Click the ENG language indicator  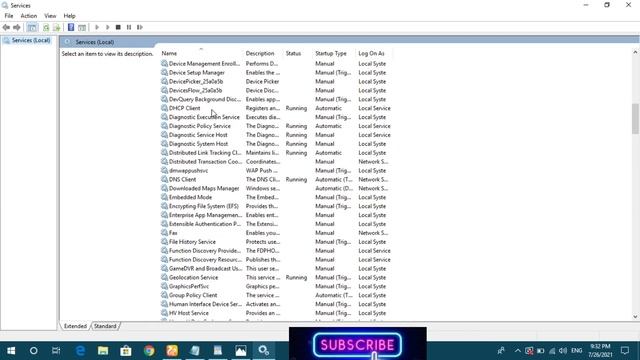(x=576, y=351)
